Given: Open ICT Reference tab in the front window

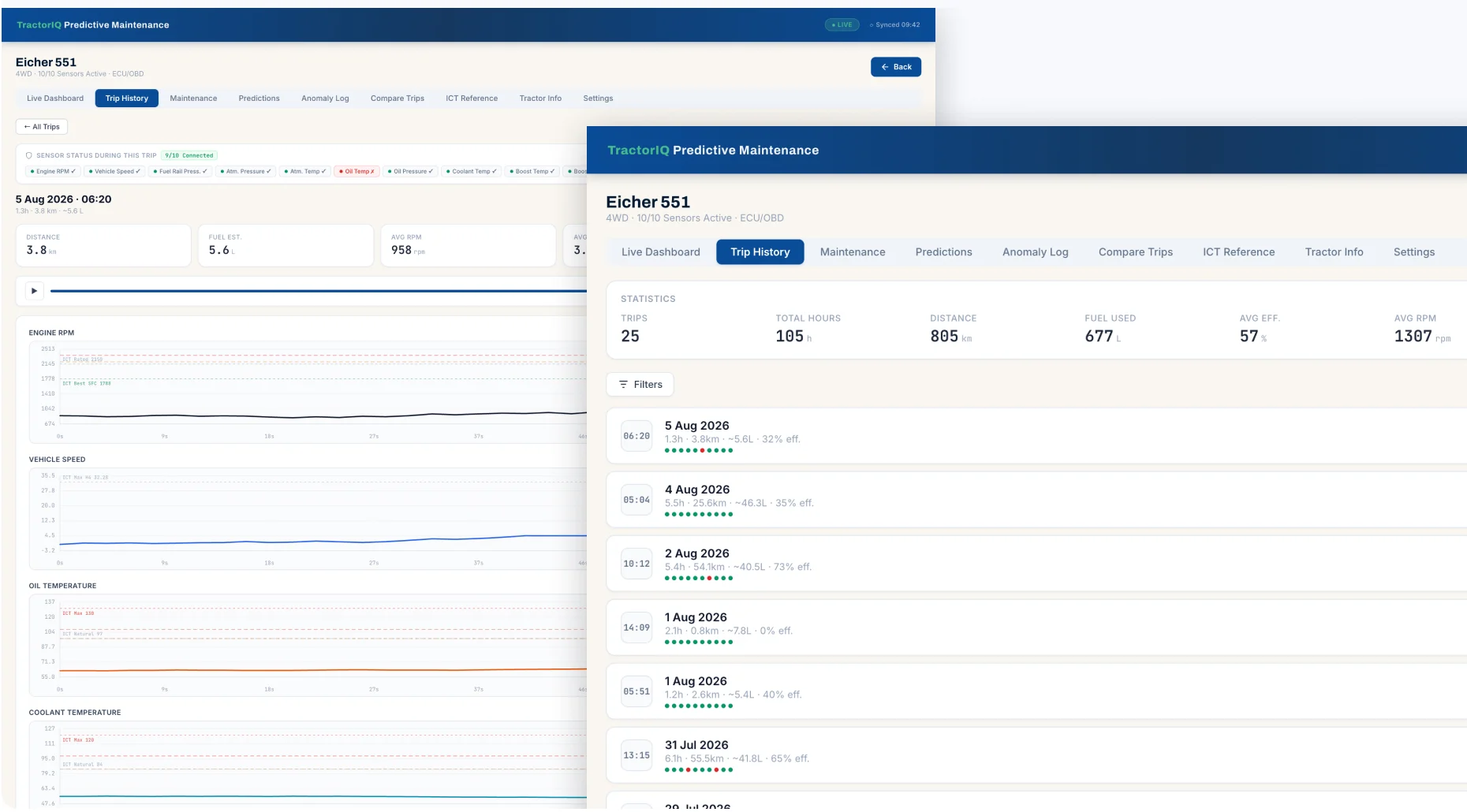Looking at the screenshot, I should point(1239,252).
